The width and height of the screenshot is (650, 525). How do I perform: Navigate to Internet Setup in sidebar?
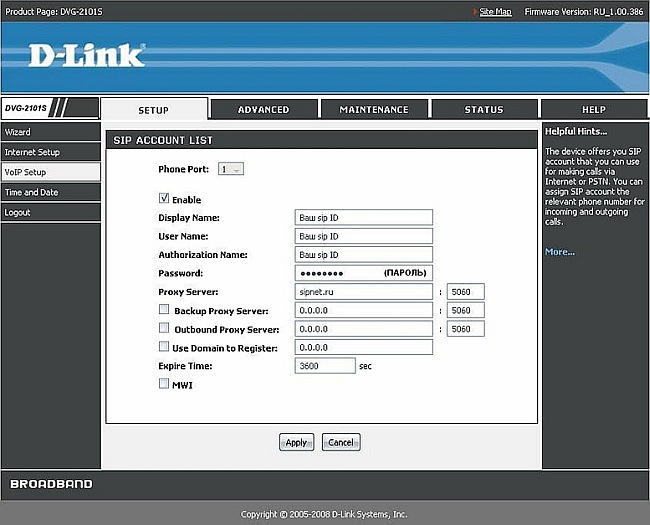50,152
